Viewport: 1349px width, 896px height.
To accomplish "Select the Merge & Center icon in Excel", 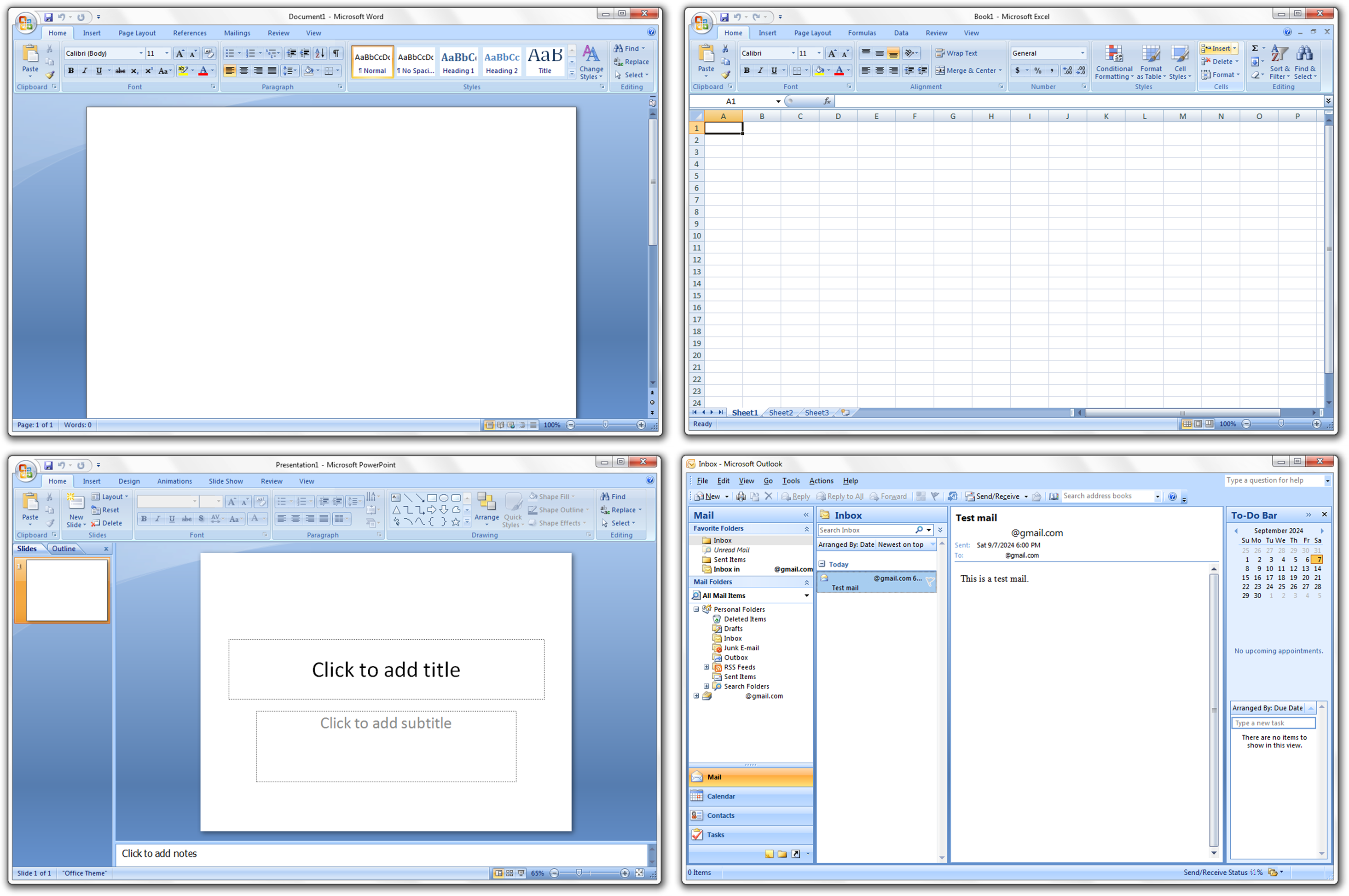I will (x=940, y=71).
